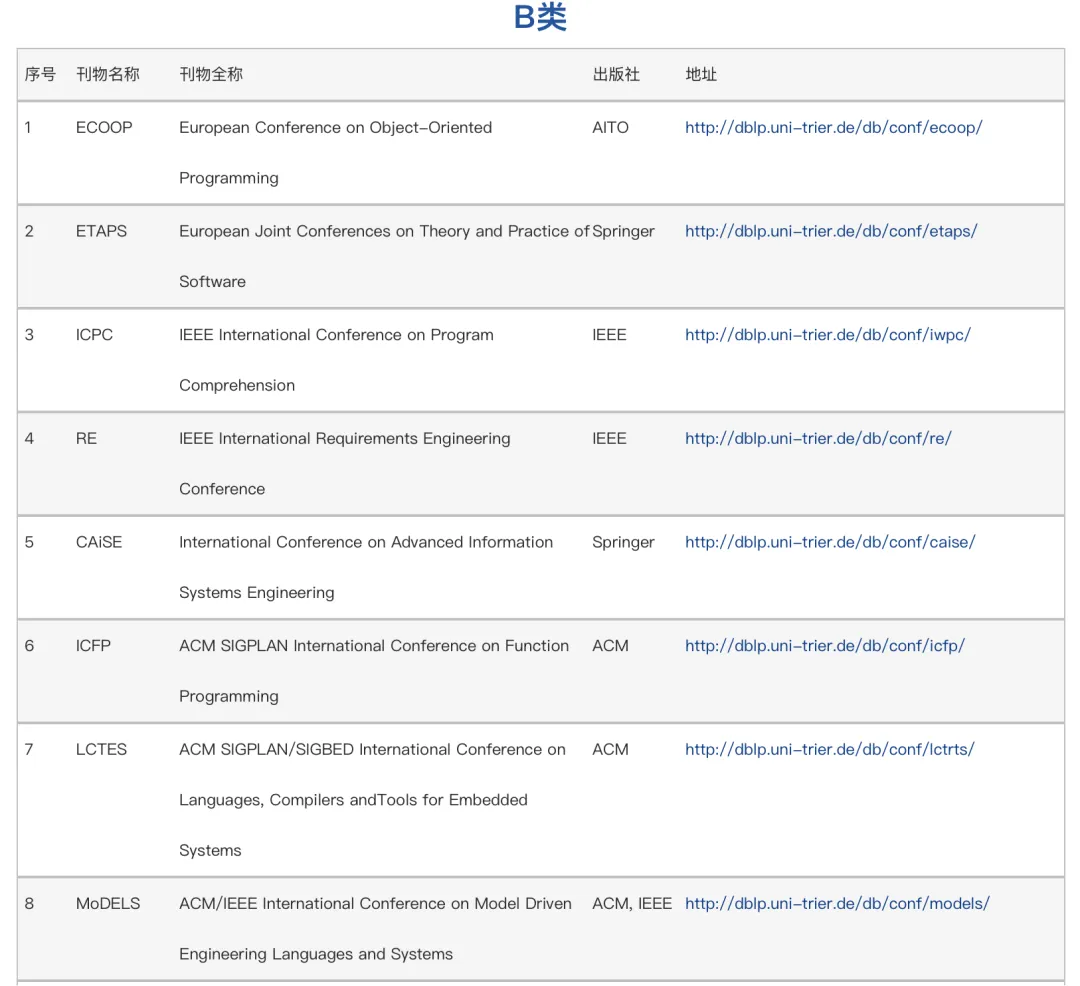1080x986 pixels.
Task: Click 'Languages, Compilers andTools for Embedded' text
Action: (353, 800)
